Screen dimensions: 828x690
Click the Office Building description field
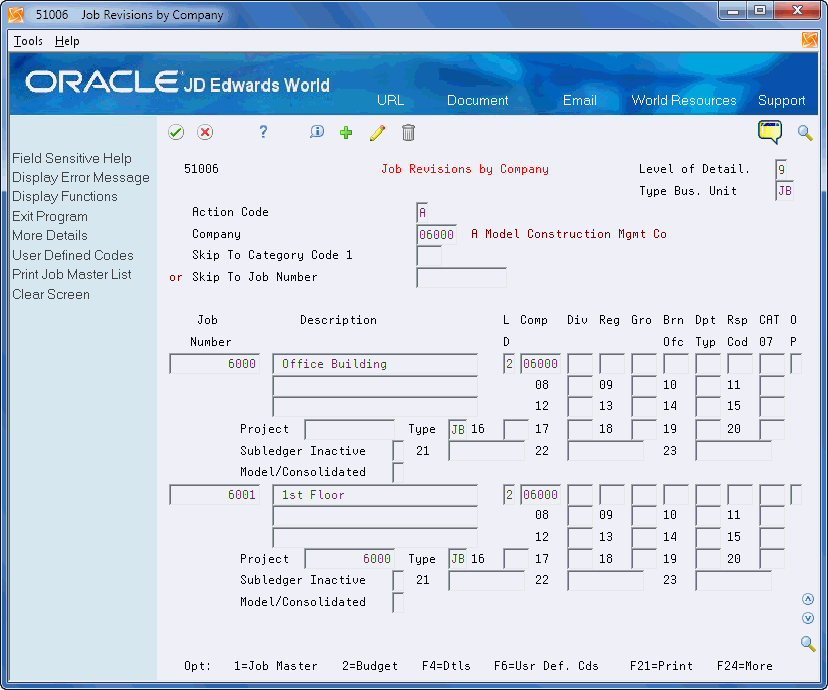(x=375, y=364)
